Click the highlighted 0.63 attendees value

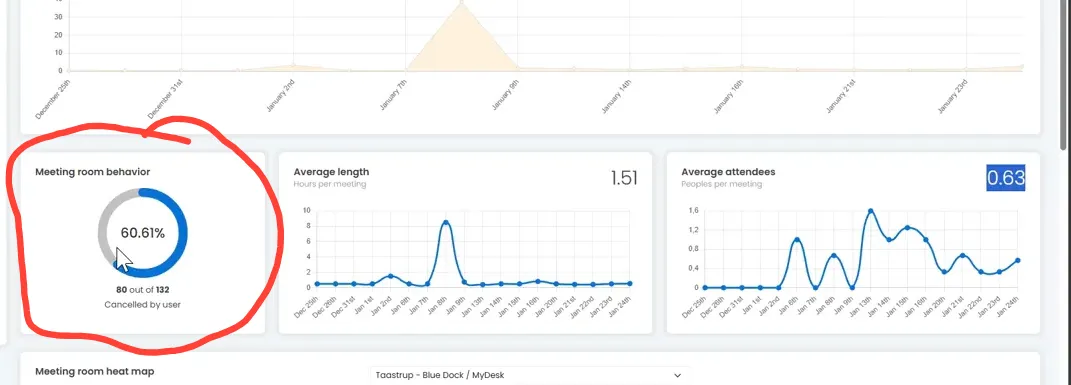pyautogui.click(x=1006, y=178)
